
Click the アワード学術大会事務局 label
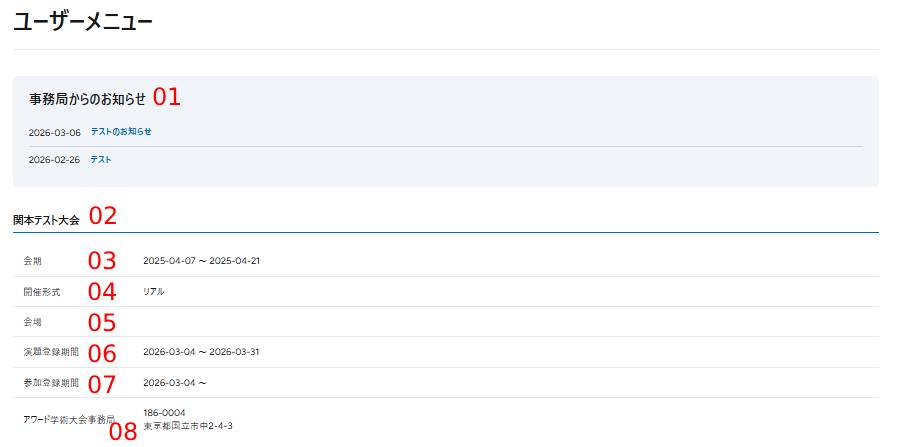(68, 419)
